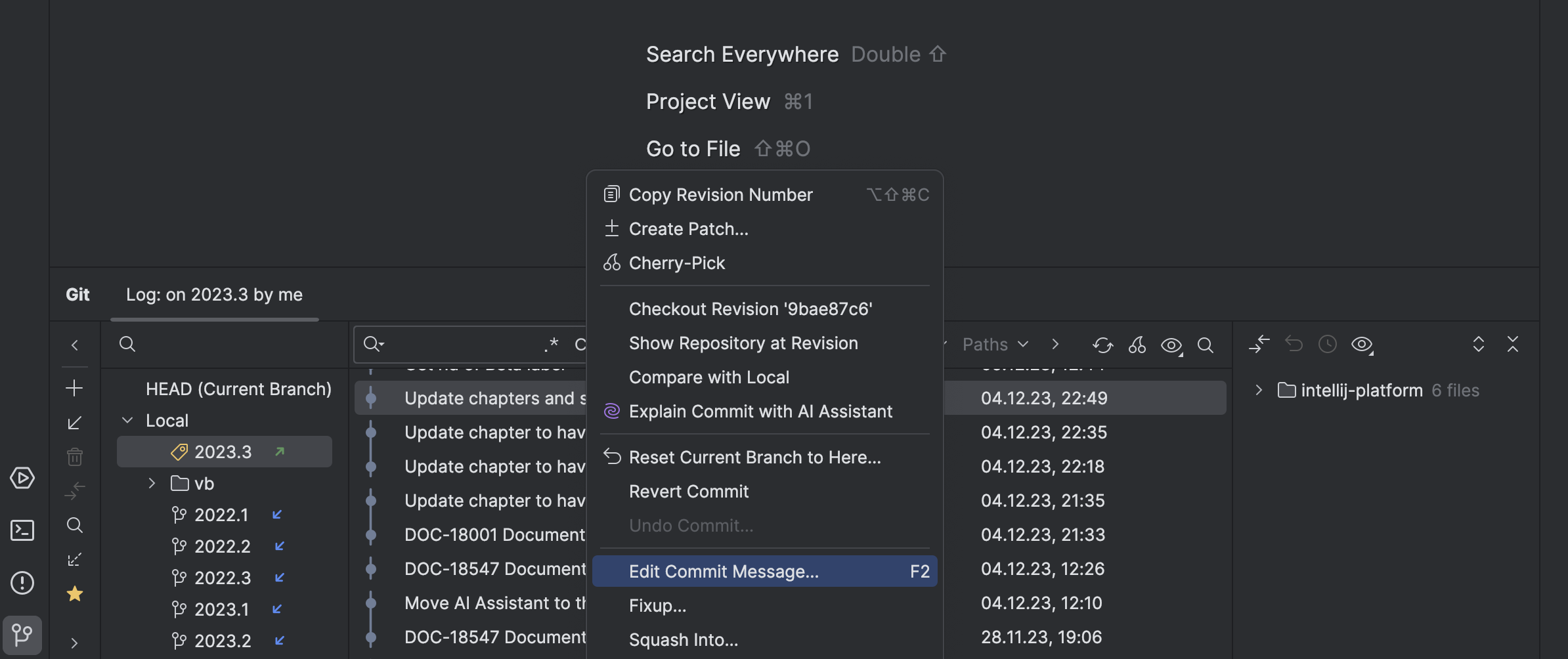1568x659 pixels.
Task: Click the Git tool window icon
Action: pyautogui.click(x=22, y=635)
